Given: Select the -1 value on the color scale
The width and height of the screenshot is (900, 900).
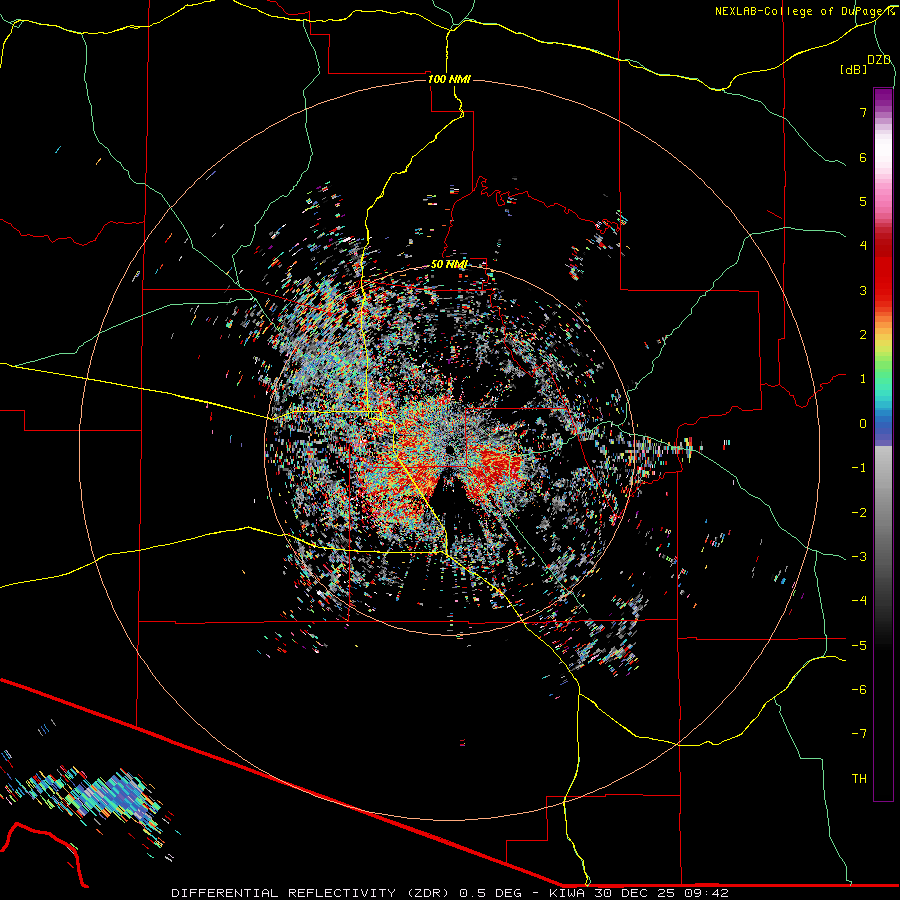Looking at the screenshot, I should tap(859, 468).
